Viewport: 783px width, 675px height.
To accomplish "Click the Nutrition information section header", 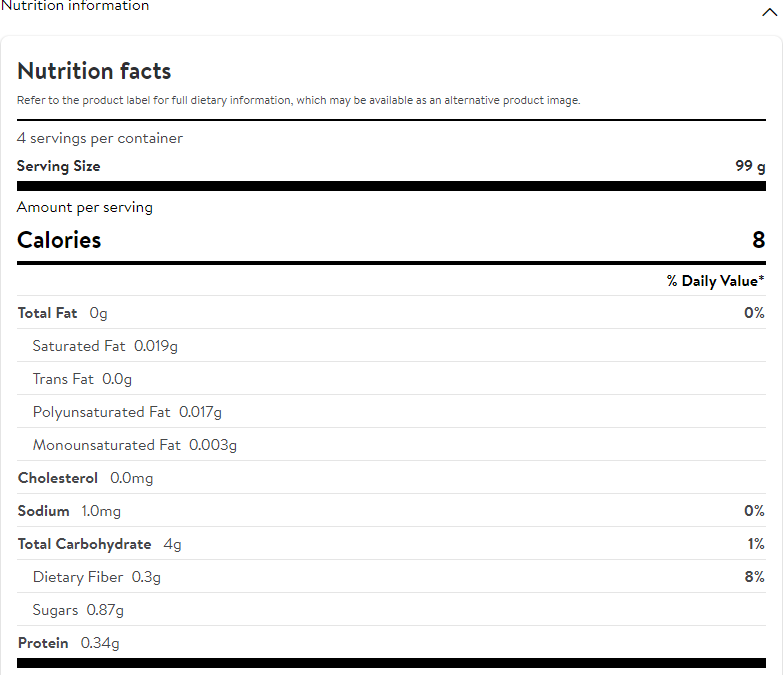I will tap(76, 6).
